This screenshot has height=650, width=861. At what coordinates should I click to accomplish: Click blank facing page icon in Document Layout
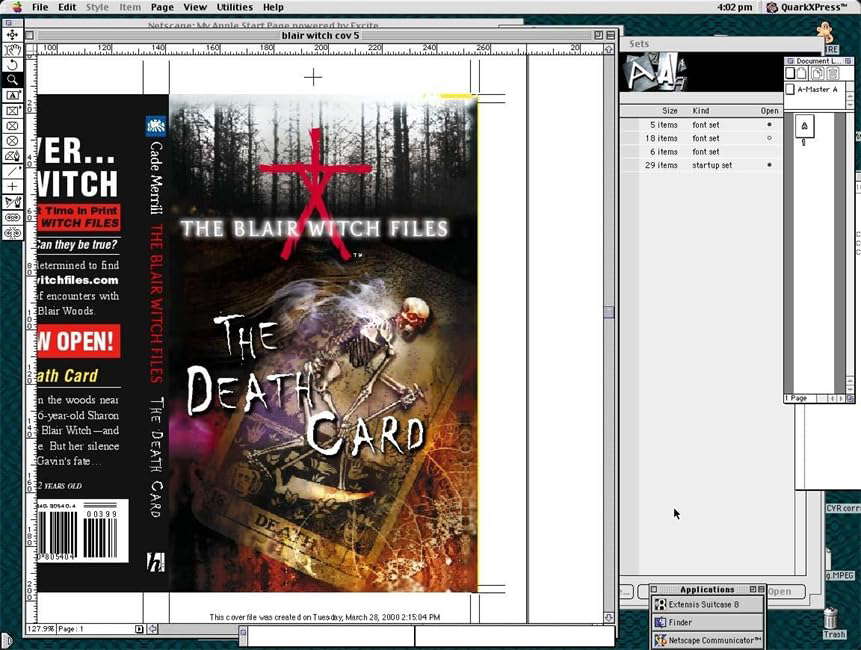(802, 74)
